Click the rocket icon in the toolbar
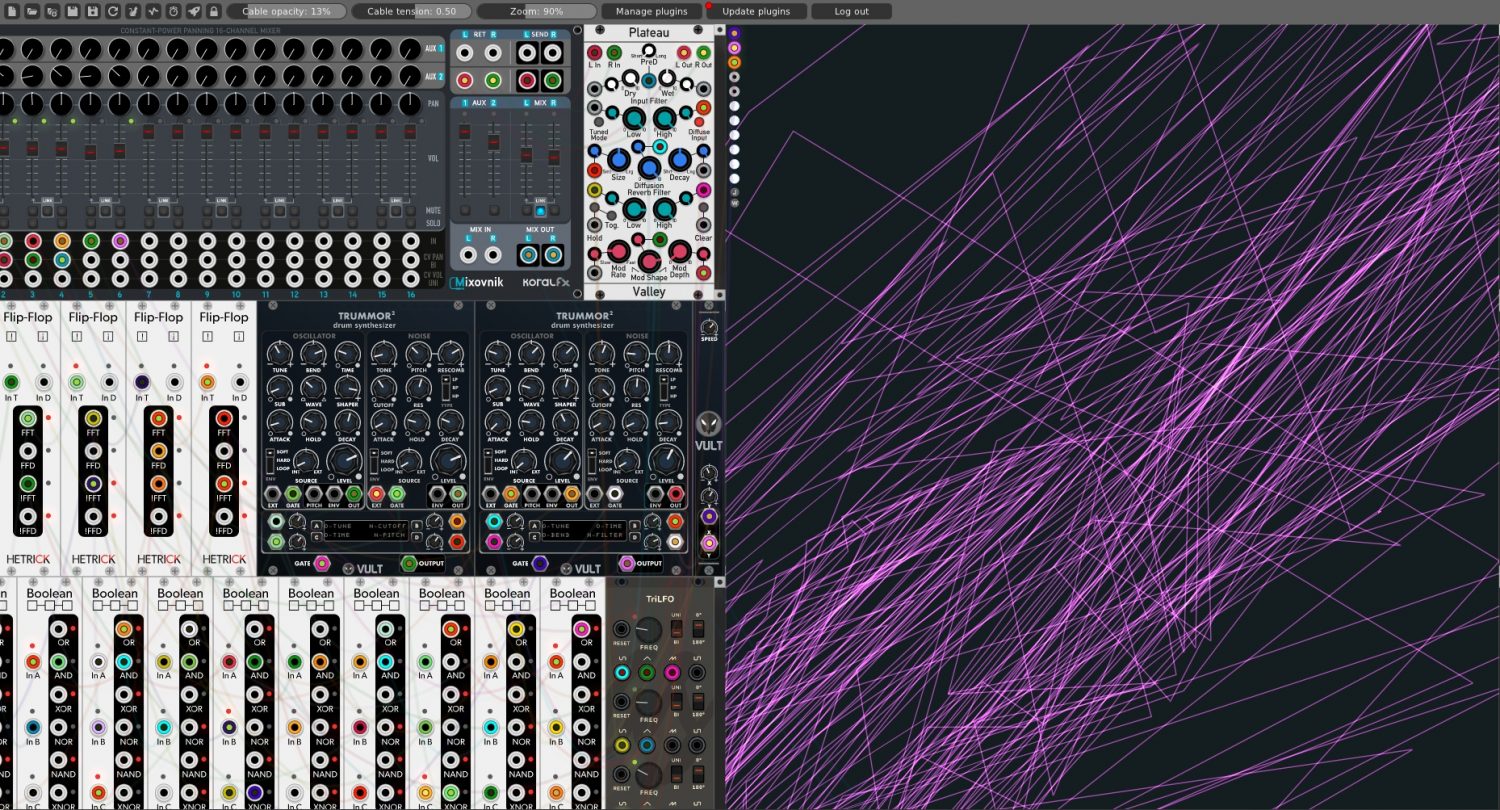 click(x=193, y=11)
